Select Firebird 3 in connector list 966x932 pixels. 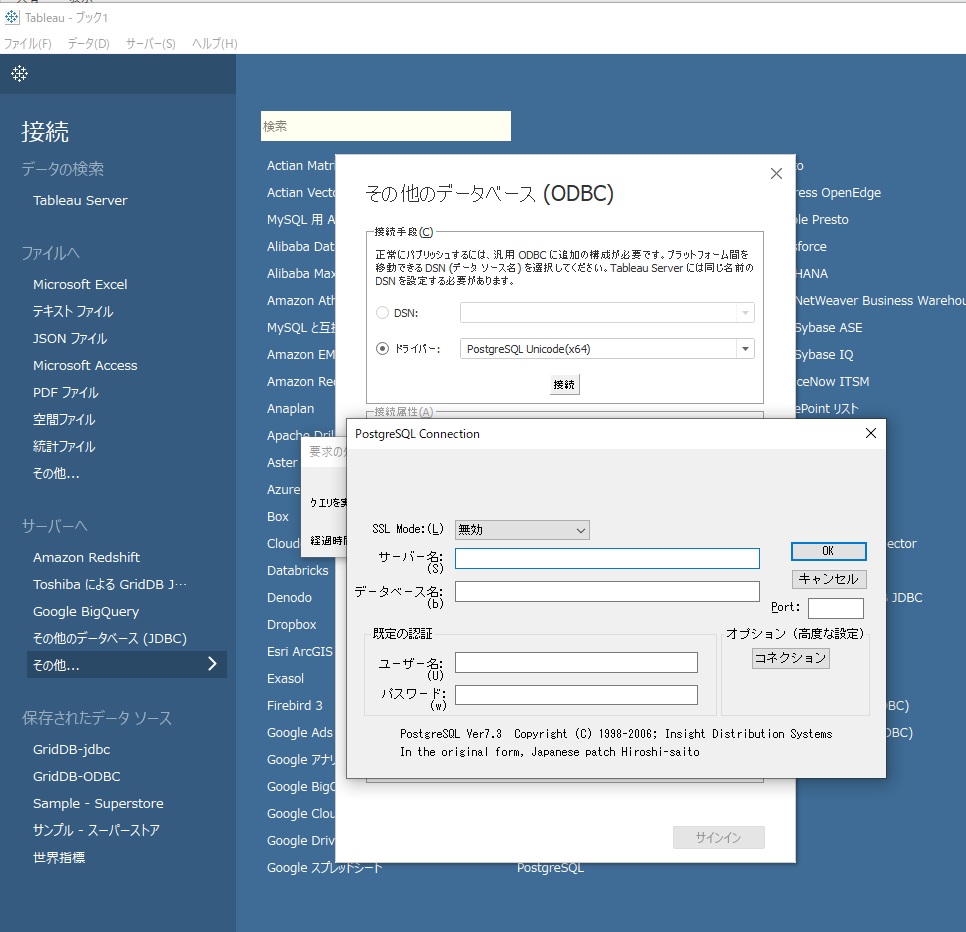pyautogui.click(x=294, y=706)
